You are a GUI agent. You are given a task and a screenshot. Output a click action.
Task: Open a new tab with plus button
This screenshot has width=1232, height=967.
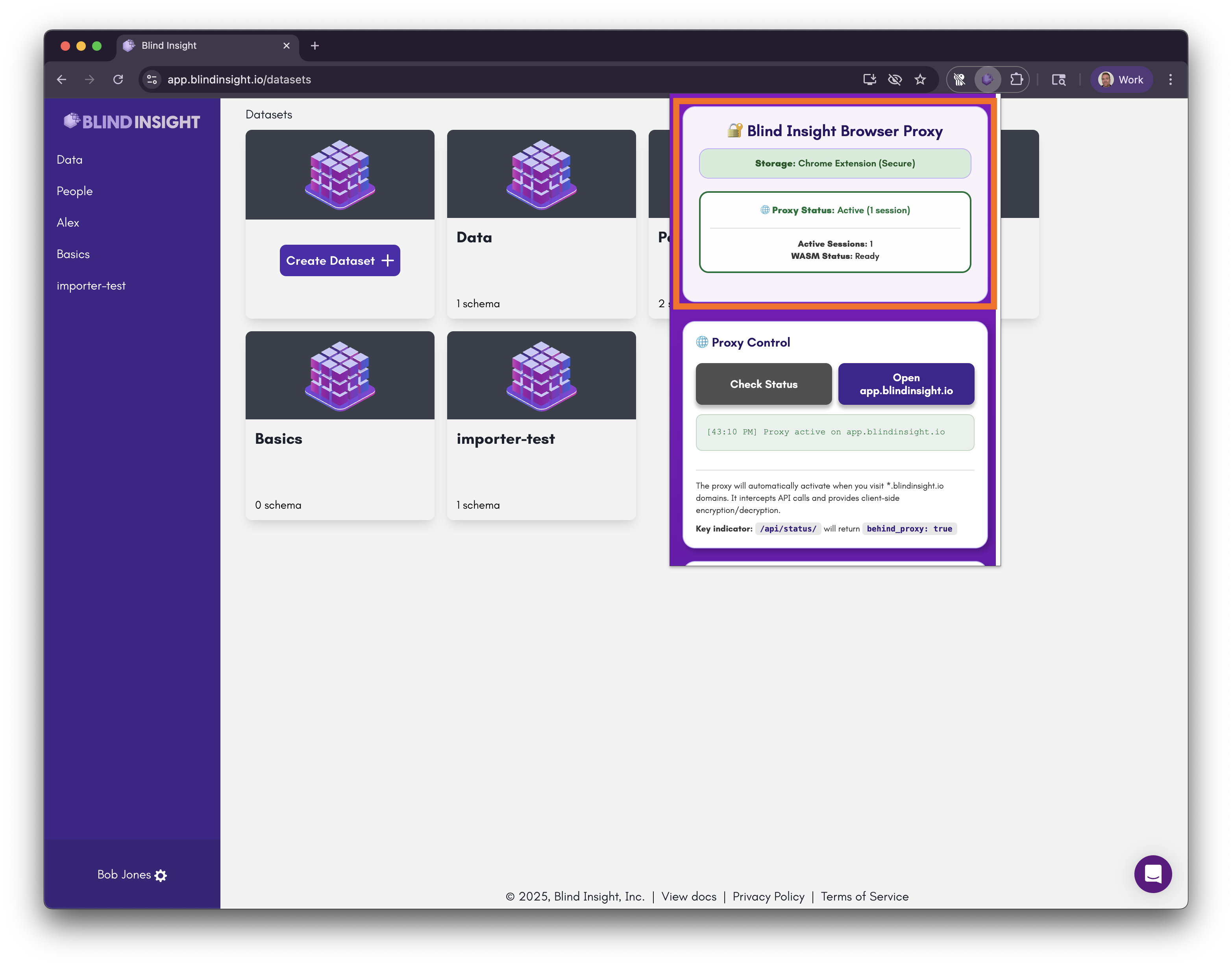(315, 46)
